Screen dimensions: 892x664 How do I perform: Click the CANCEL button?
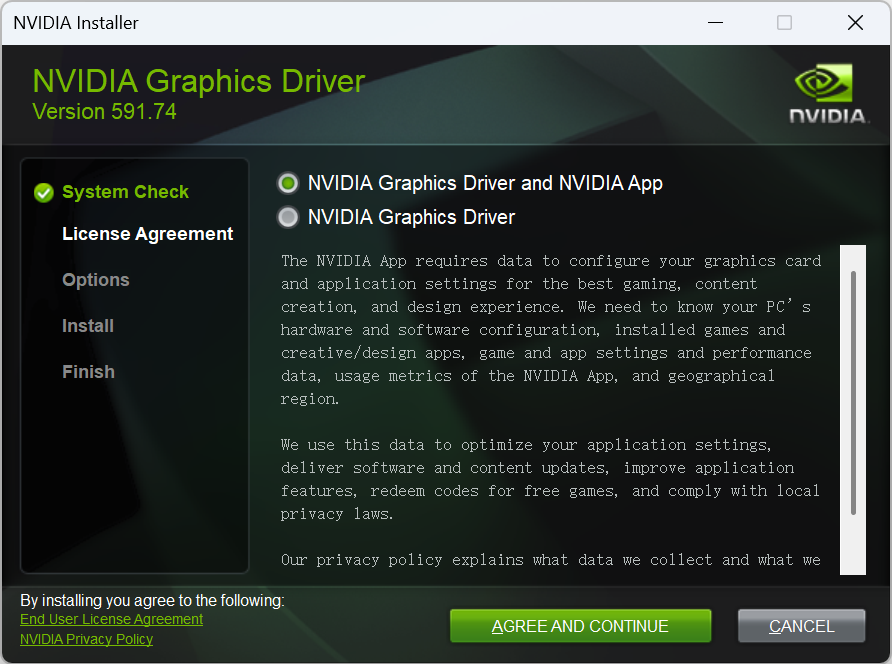point(801,625)
